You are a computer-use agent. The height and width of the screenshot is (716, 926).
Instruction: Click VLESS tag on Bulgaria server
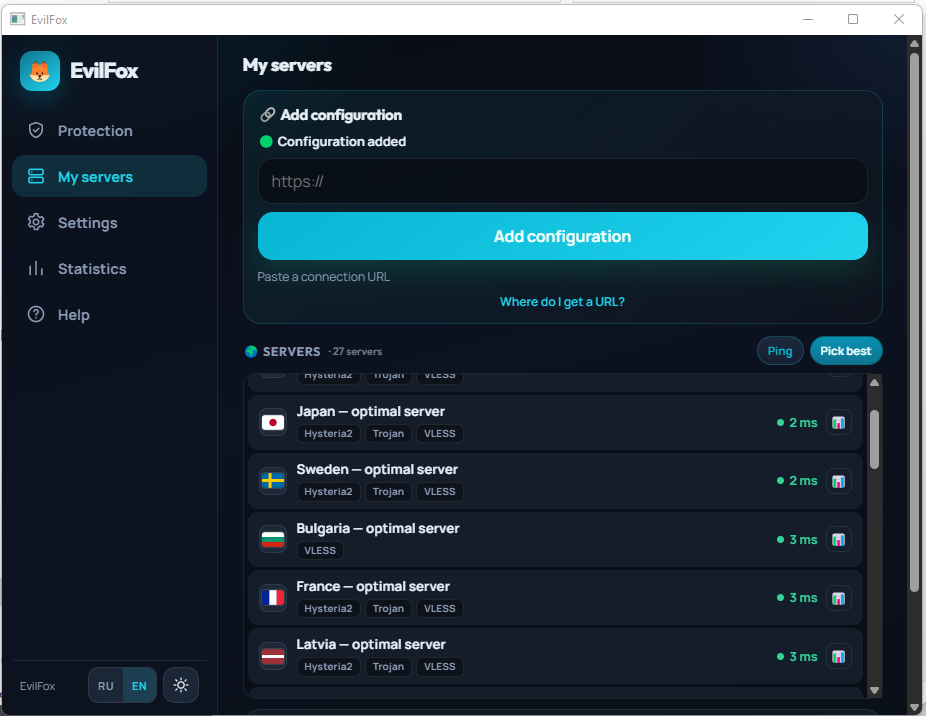coord(320,551)
